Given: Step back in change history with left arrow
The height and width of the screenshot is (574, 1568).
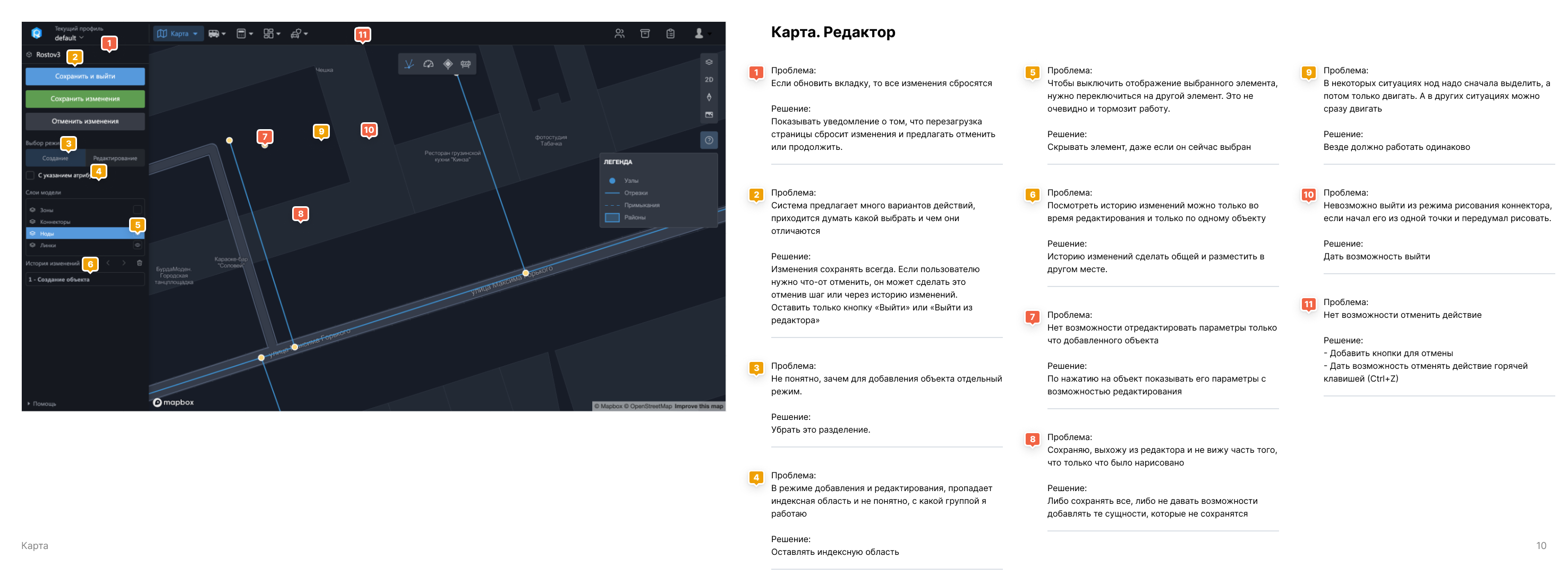Looking at the screenshot, I should [108, 263].
